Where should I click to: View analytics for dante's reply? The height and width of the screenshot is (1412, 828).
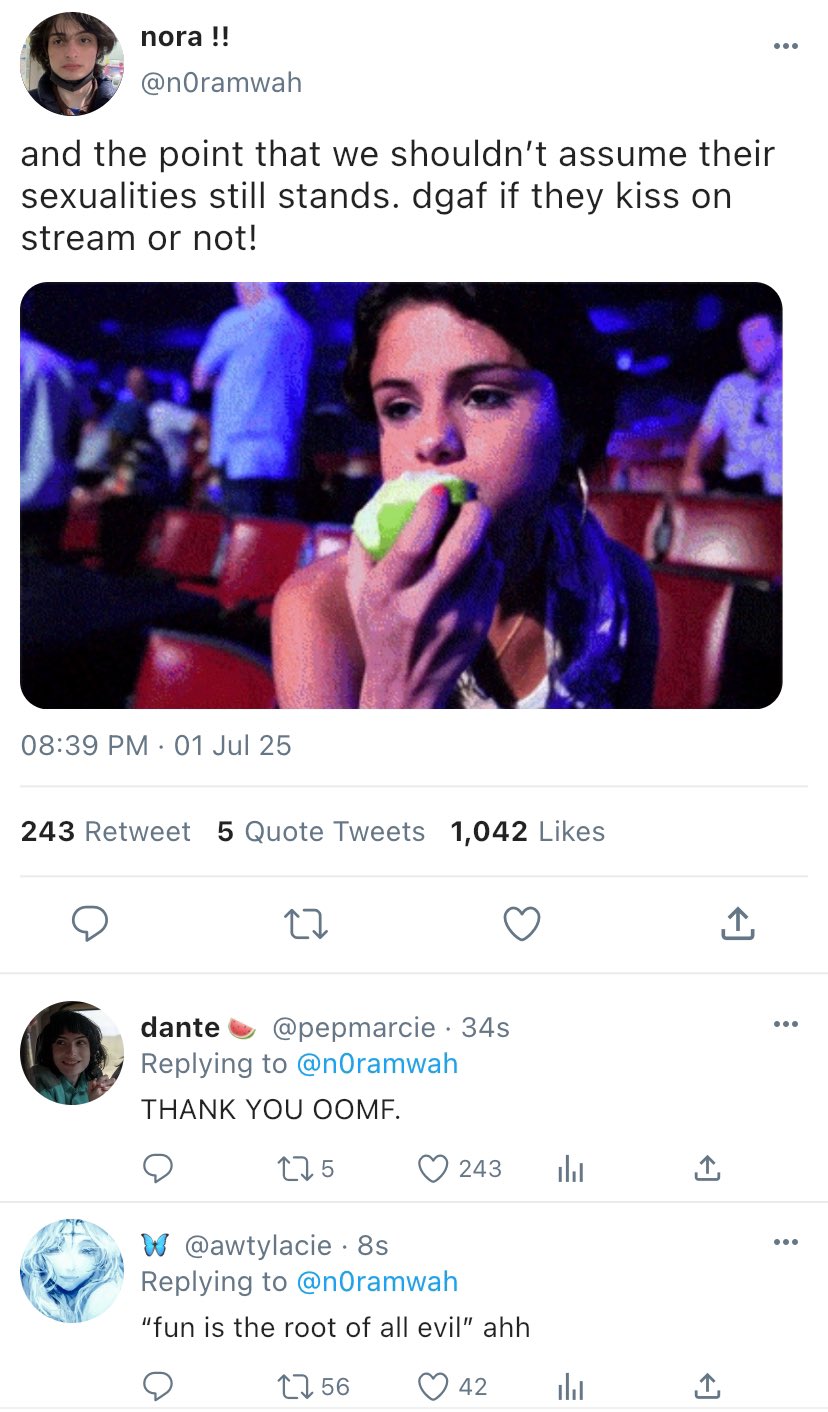coord(570,1168)
